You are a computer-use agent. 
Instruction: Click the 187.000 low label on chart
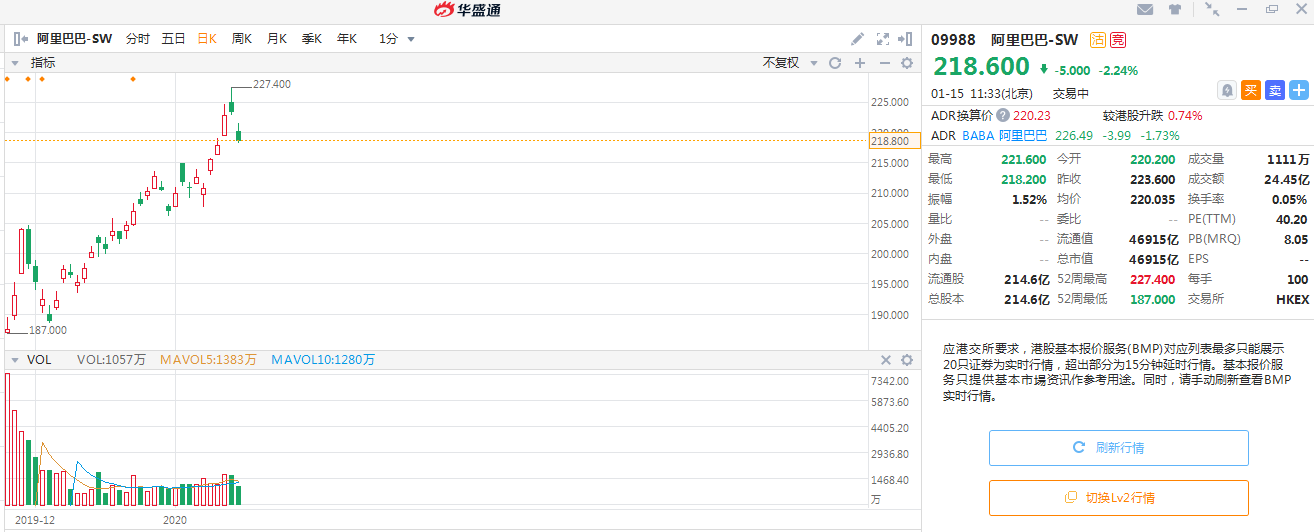point(48,330)
